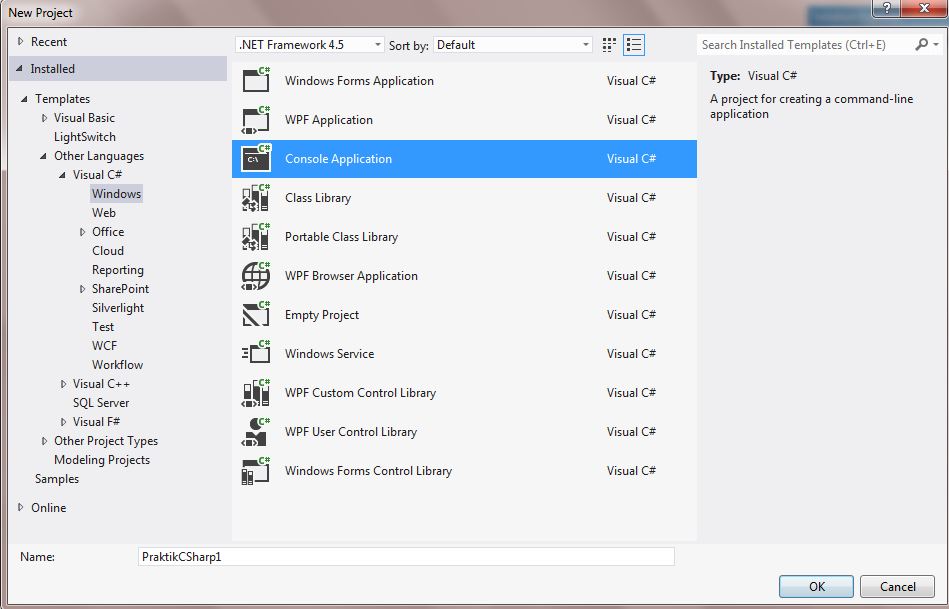Click the WPF Browser Application label
Screen dimensions: 949x609
click(x=351, y=276)
